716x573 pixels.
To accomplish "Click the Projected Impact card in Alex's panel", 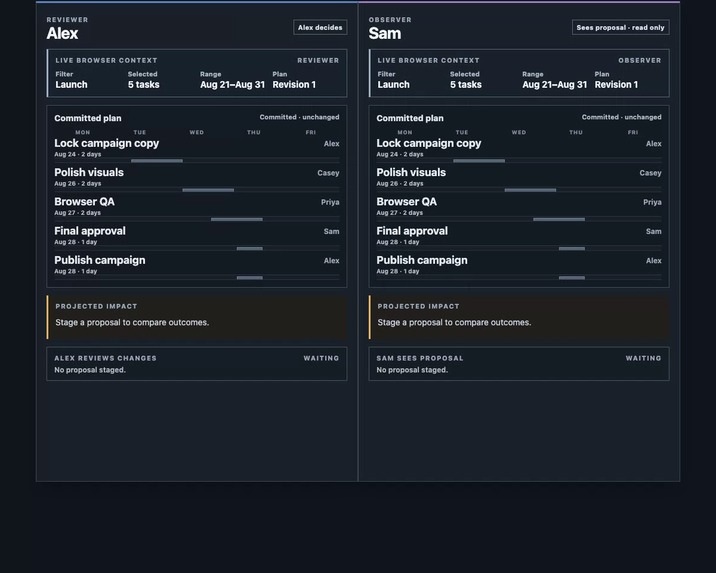I will click(x=197, y=317).
